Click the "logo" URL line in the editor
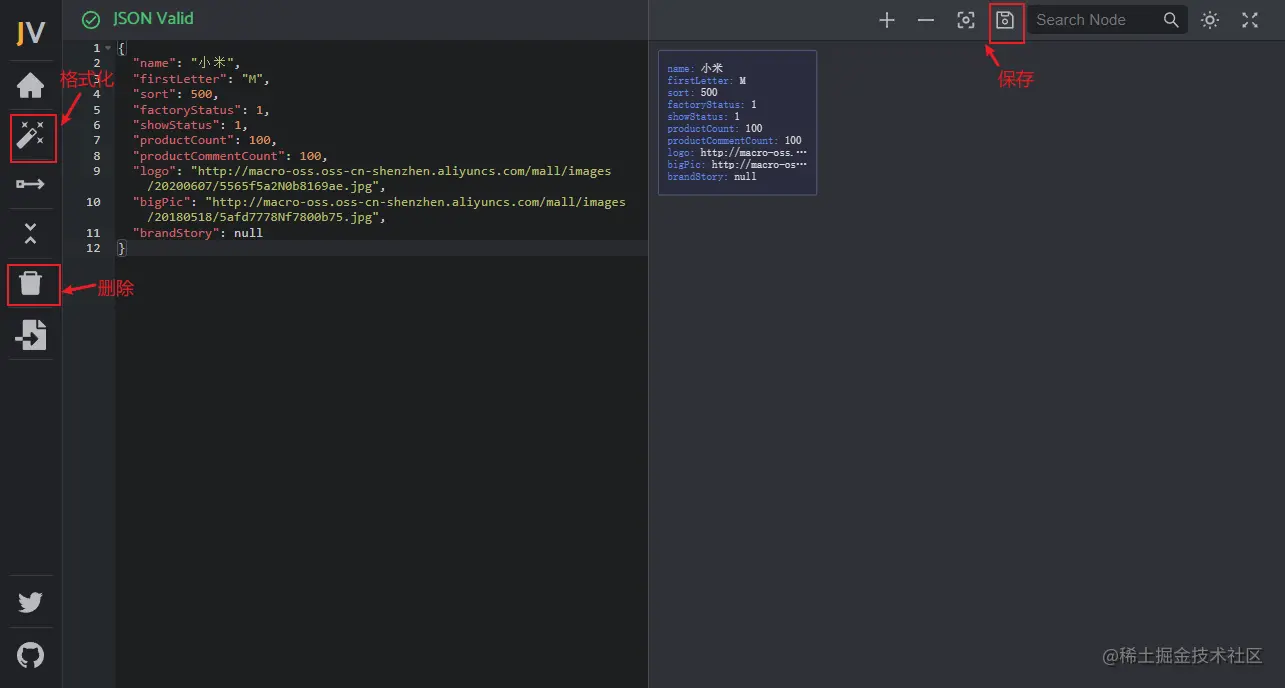Screen dimensions: 1285x688 (372, 178)
